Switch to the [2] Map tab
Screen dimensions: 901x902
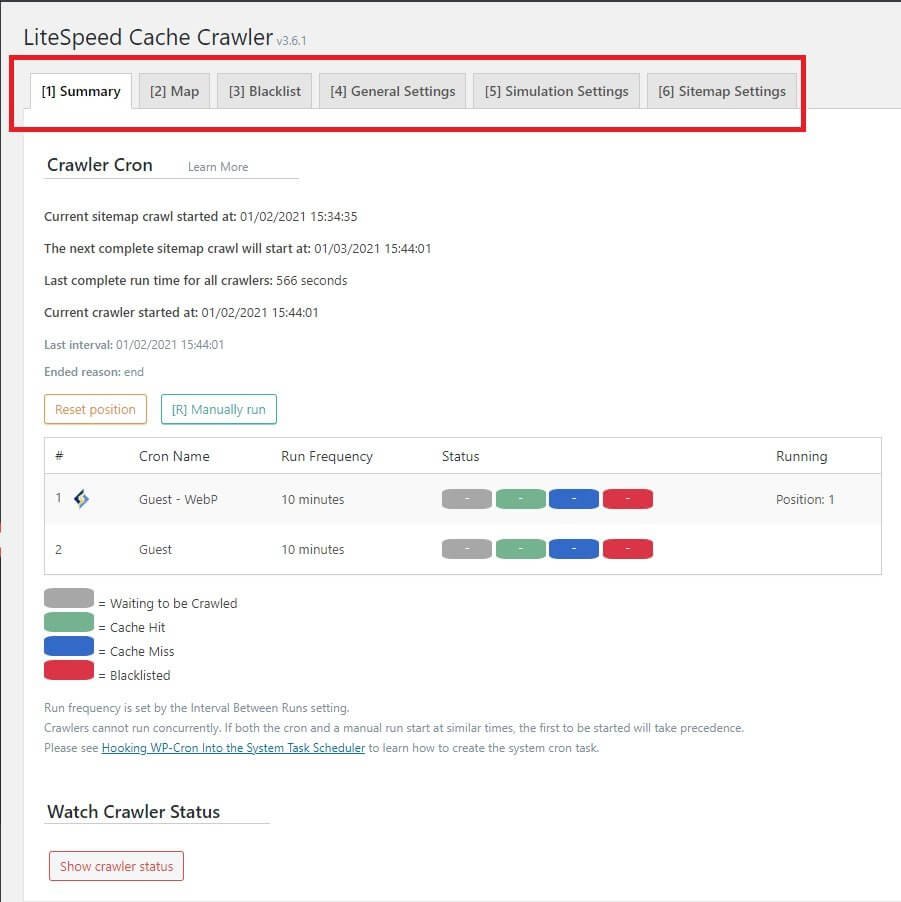click(x=174, y=91)
